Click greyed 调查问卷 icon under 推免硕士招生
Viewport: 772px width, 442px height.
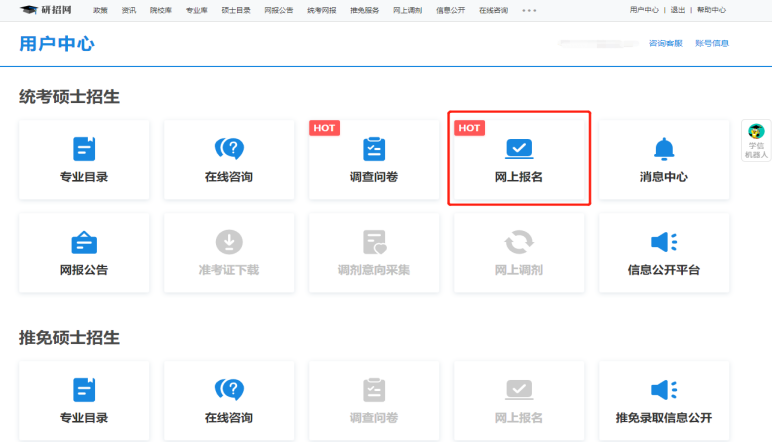click(374, 390)
